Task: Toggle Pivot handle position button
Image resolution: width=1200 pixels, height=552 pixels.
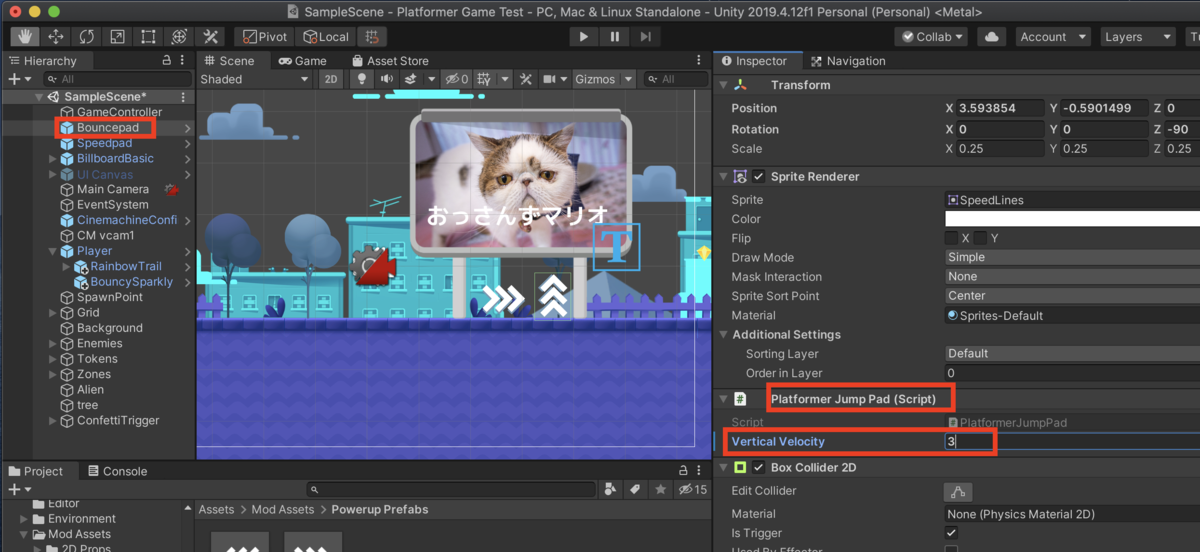Action: (x=264, y=37)
